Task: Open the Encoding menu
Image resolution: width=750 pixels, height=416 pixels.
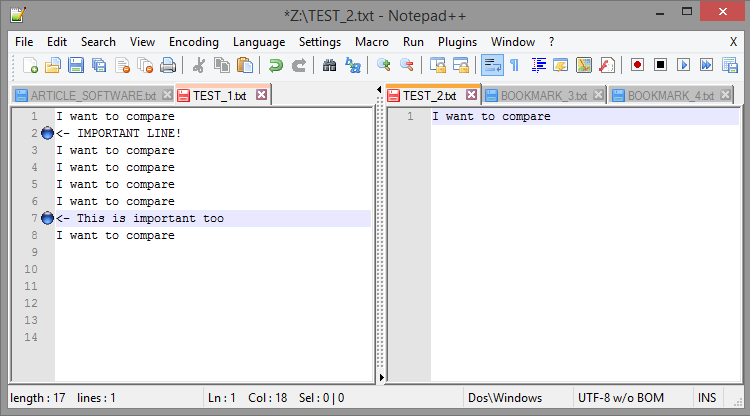Action: pos(194,42)
